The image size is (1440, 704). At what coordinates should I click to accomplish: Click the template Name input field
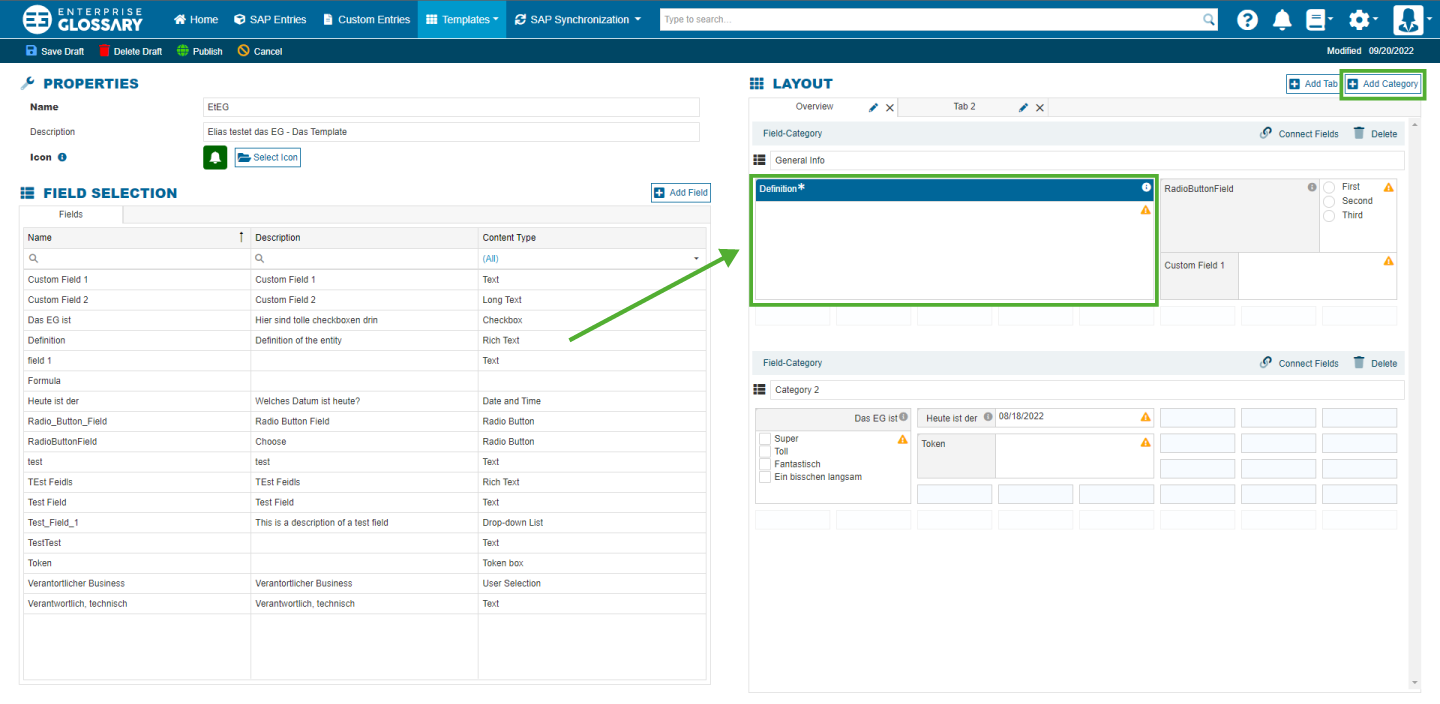click(450, 107)
